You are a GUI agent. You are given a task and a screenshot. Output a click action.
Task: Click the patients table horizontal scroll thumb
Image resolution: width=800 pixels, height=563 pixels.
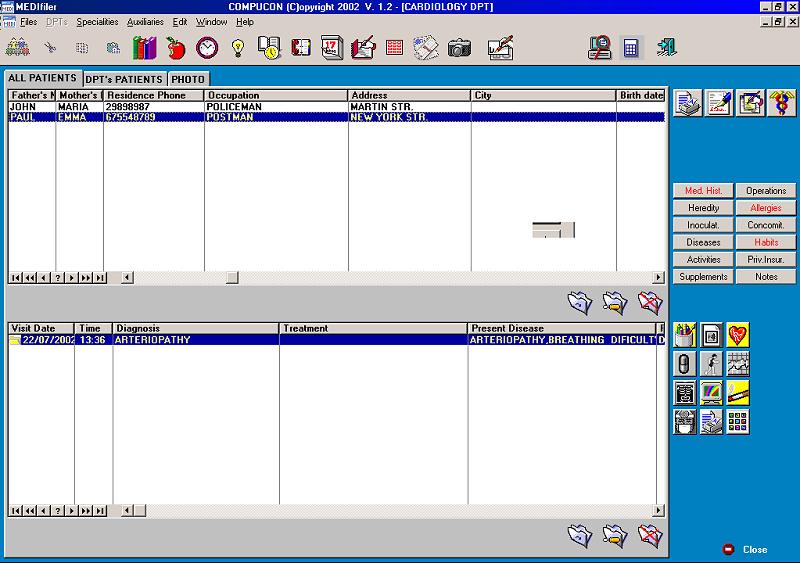[x=232, y=277]
